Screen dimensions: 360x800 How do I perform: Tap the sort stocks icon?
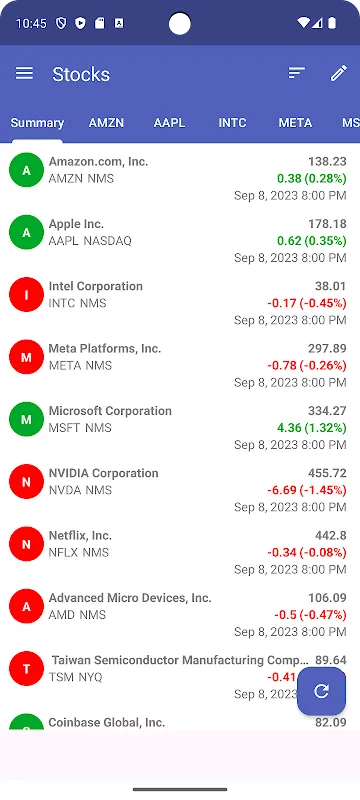coord(296,73)
